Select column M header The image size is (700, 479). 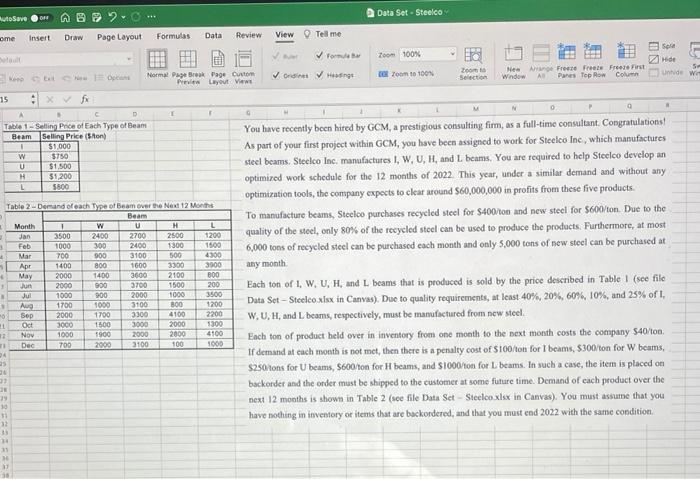(476, 108)
